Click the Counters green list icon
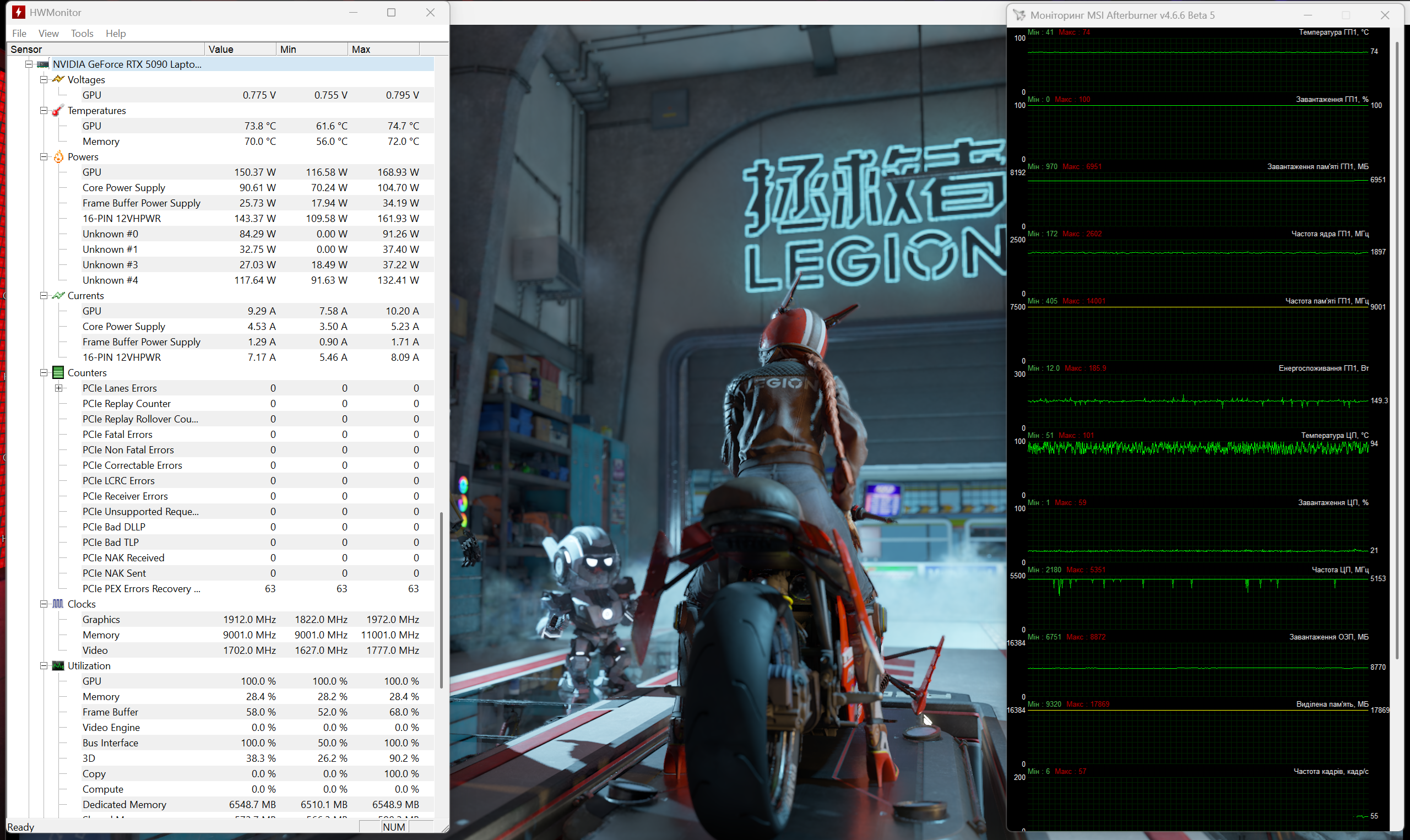Viewport: 1410px width, 840px height. [x=58, y=372]
